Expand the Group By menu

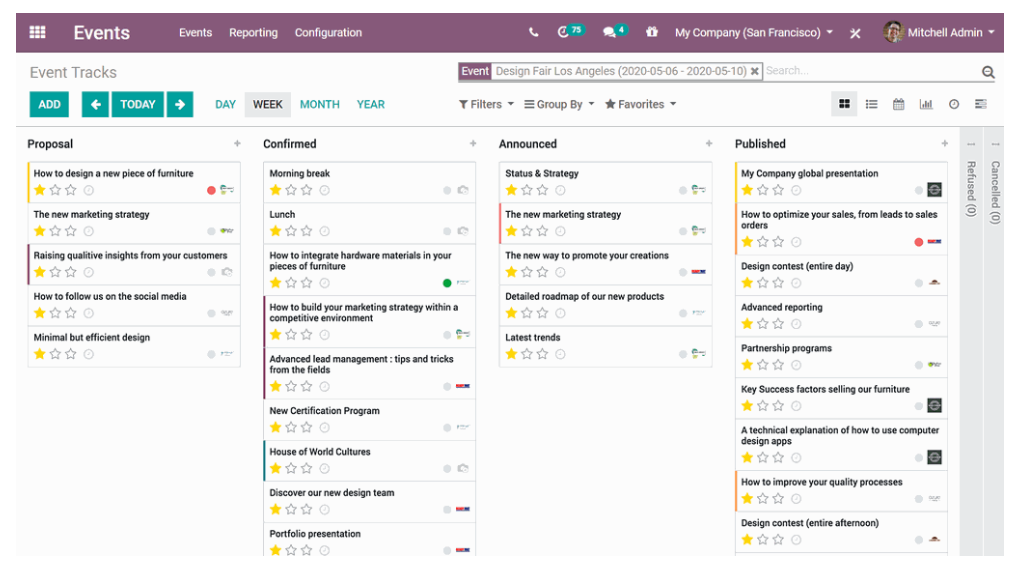coord(558,103)
